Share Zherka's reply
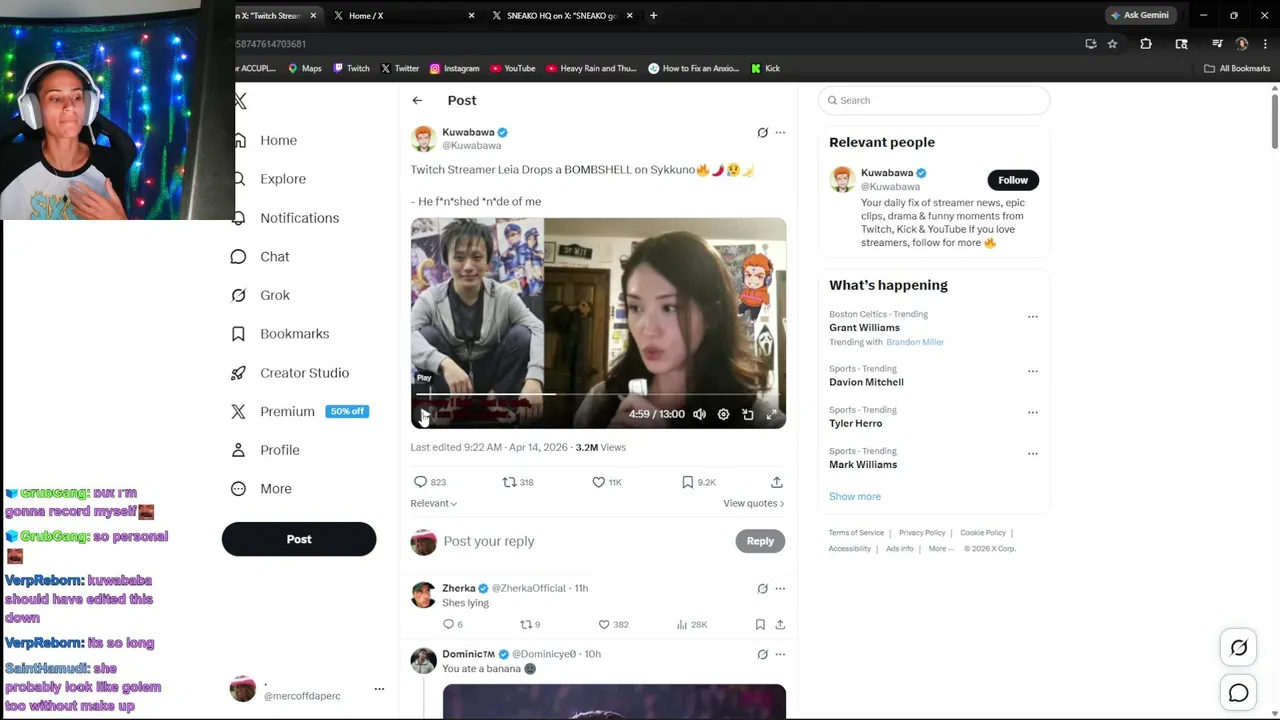1280x720 pixels. 780,624
